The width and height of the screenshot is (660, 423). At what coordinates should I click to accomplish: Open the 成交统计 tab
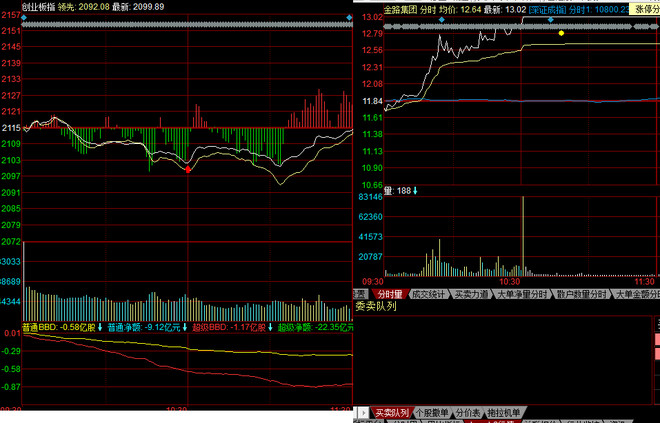pyautogui.click(x=426, y=294)
